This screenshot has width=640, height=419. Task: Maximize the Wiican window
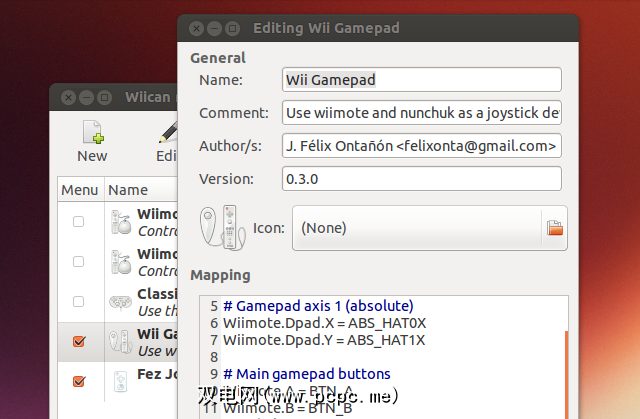(104, 98)
